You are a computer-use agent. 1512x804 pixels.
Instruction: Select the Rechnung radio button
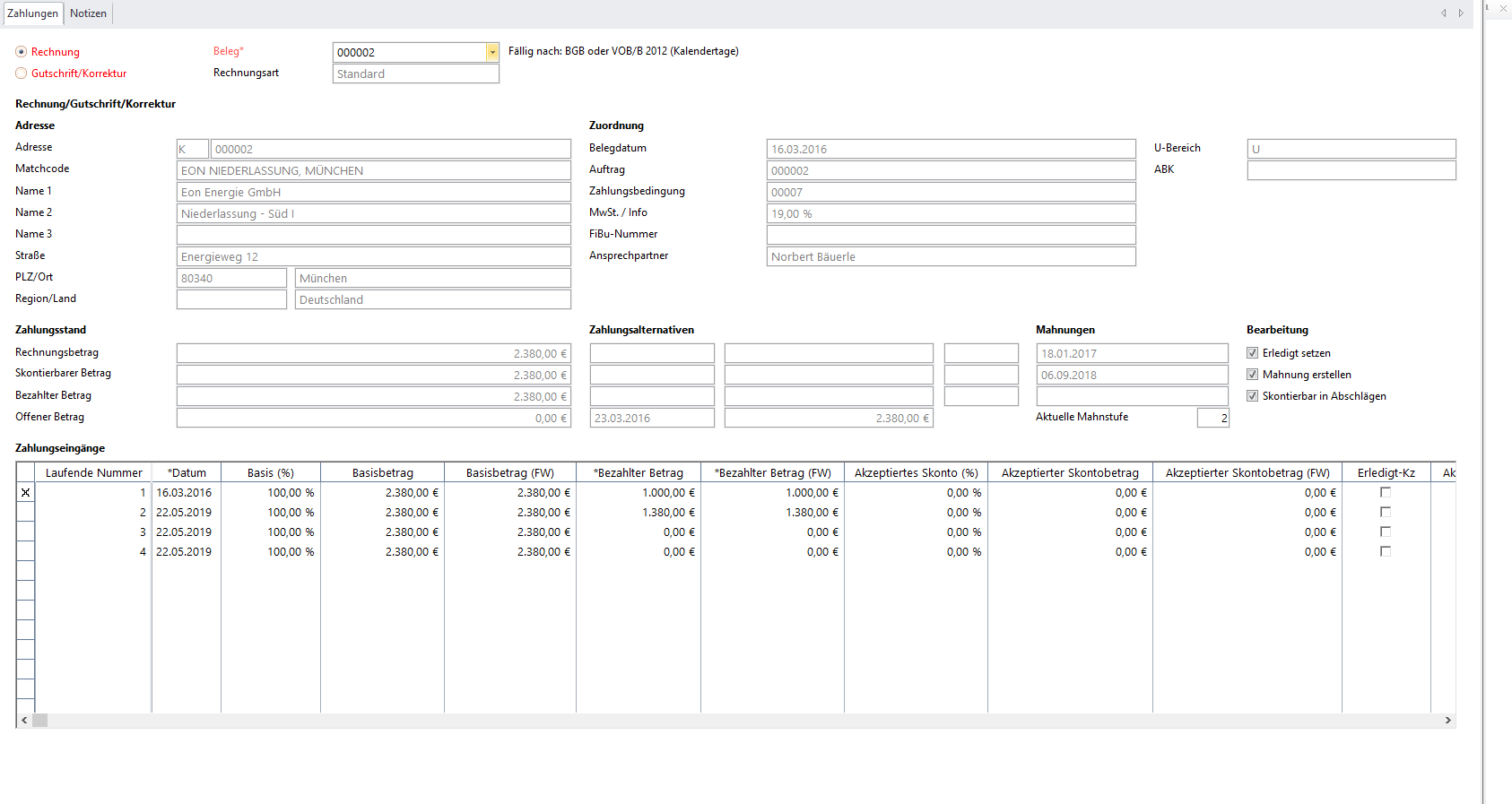click(x=22, y=52)
